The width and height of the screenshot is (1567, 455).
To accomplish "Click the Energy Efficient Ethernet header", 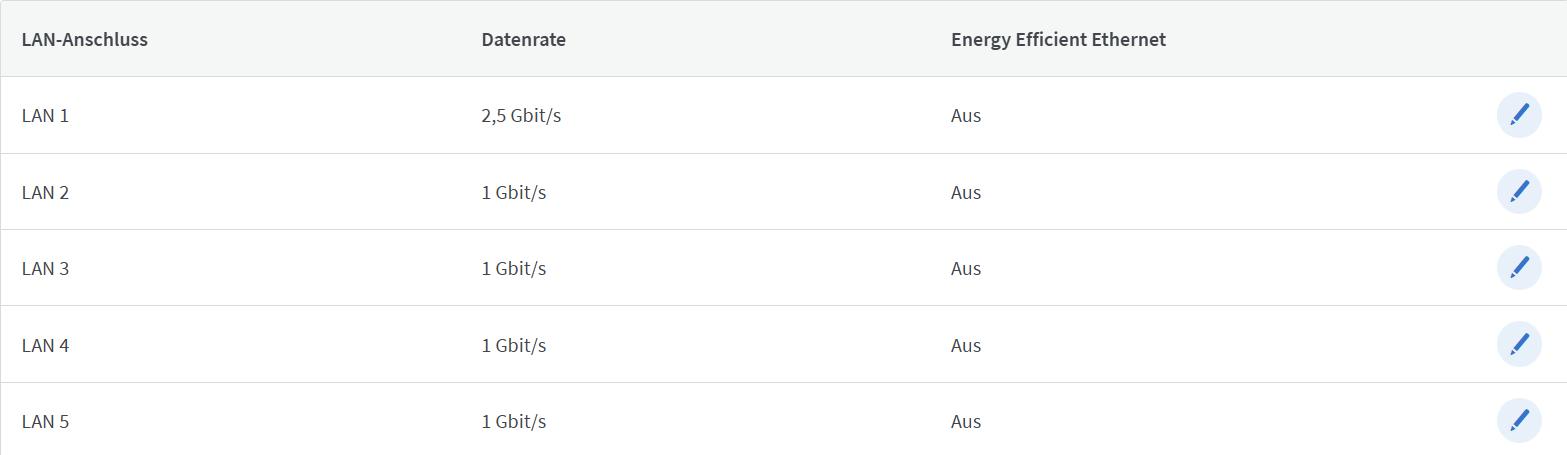I will (x=1058, y=40).
